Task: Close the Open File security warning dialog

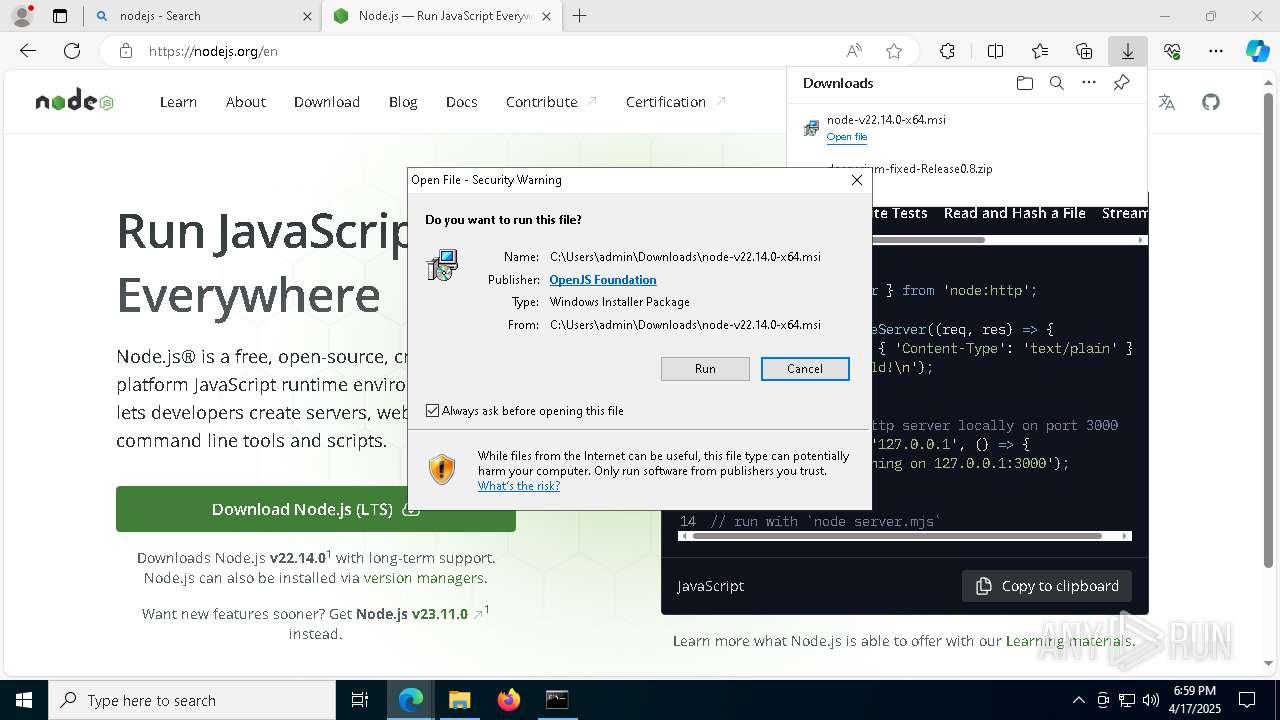Action: (856, 180)
